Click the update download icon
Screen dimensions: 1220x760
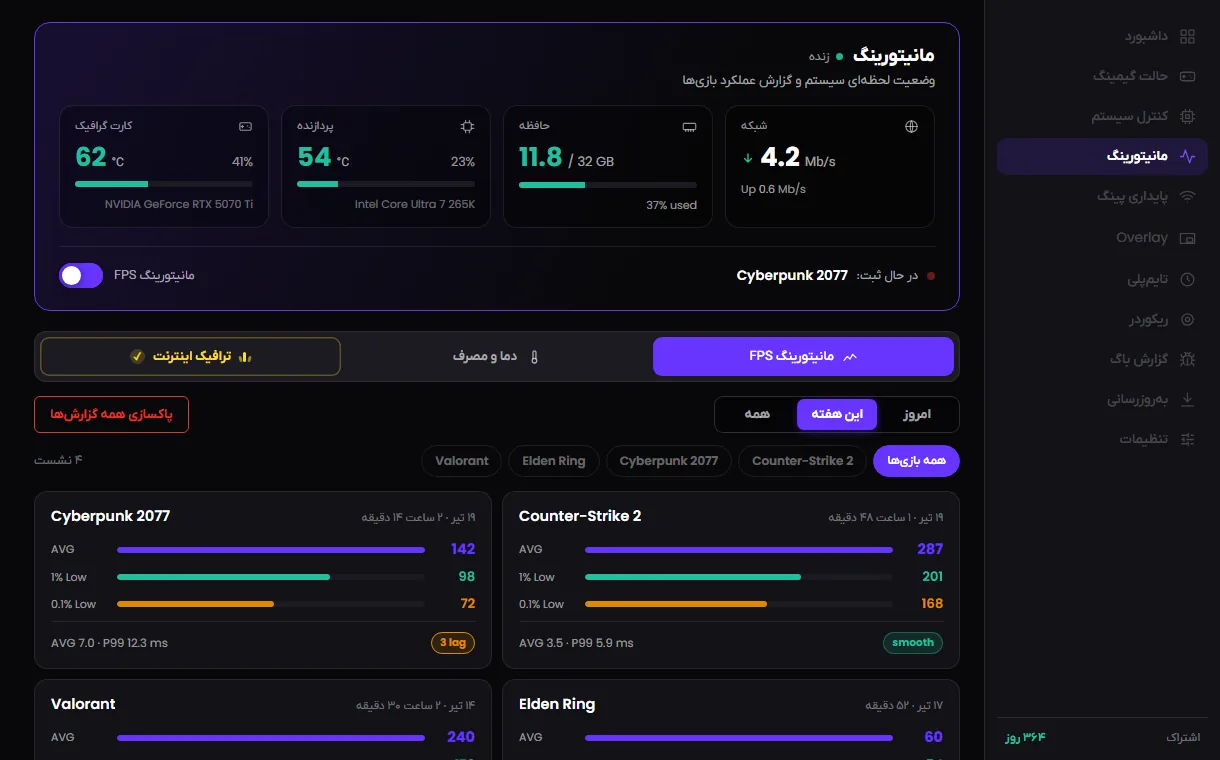click(x=1188, y=399)
